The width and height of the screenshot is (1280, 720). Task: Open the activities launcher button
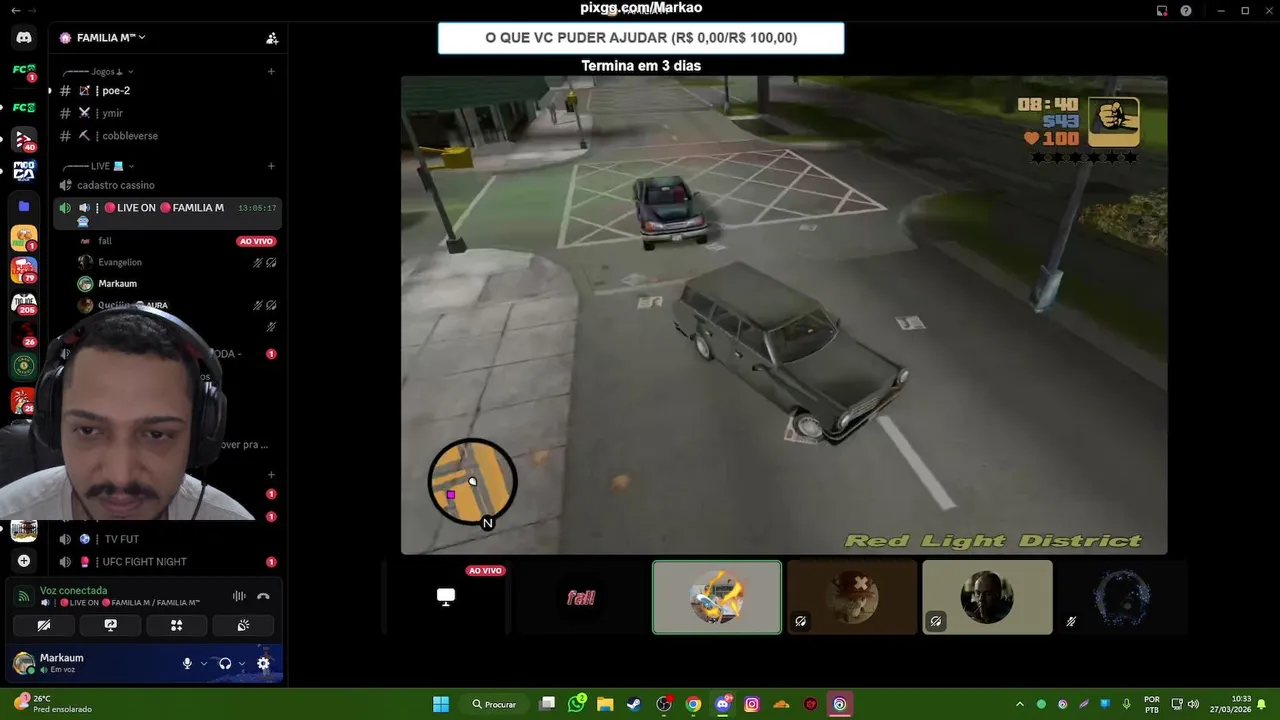177,625
